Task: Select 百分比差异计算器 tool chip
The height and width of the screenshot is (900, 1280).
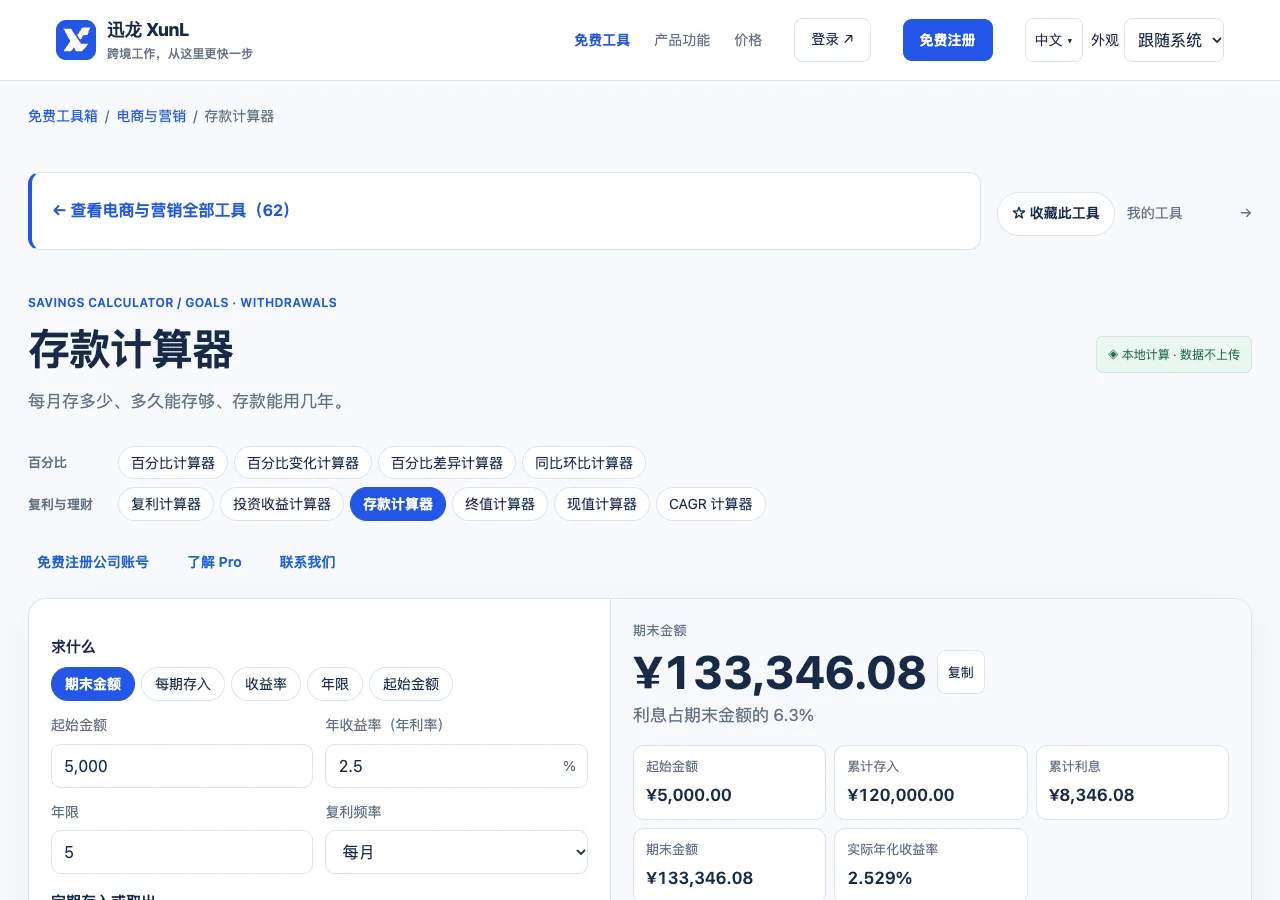Action: tap(447, 463)
